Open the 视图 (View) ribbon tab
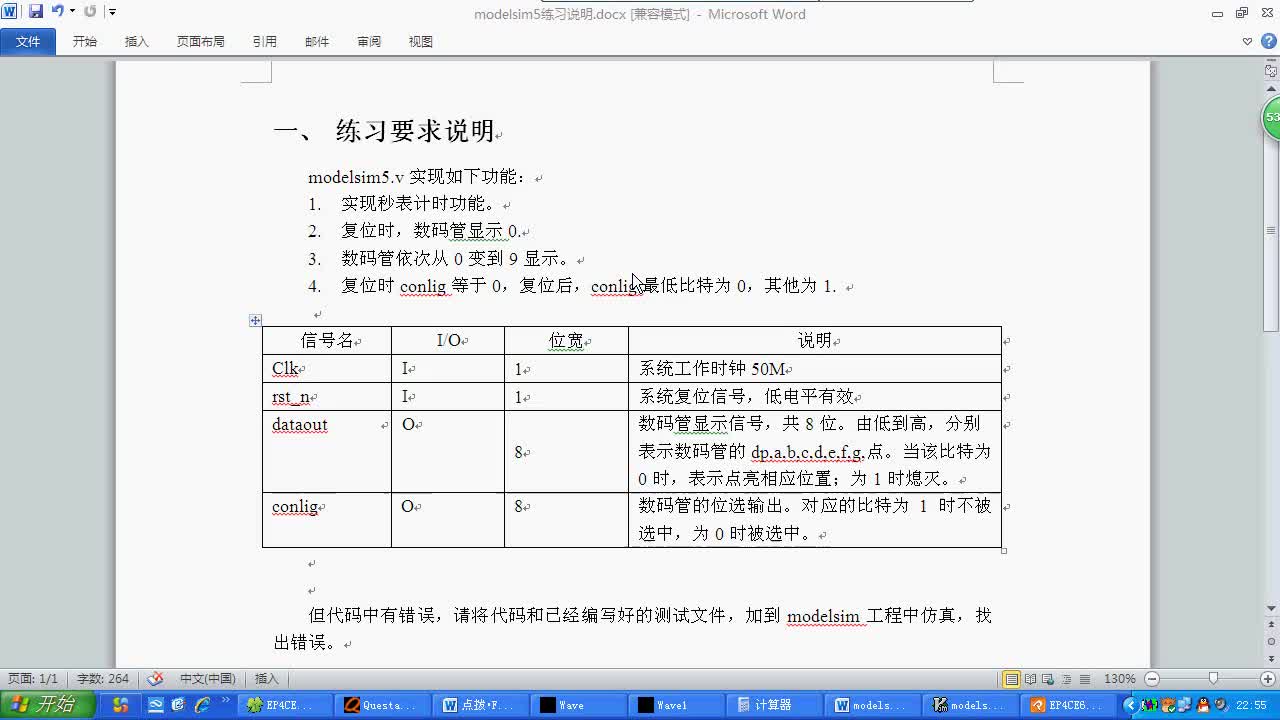Image resolution: width=1280 pixels, height=720 pixels. point(421,41)
